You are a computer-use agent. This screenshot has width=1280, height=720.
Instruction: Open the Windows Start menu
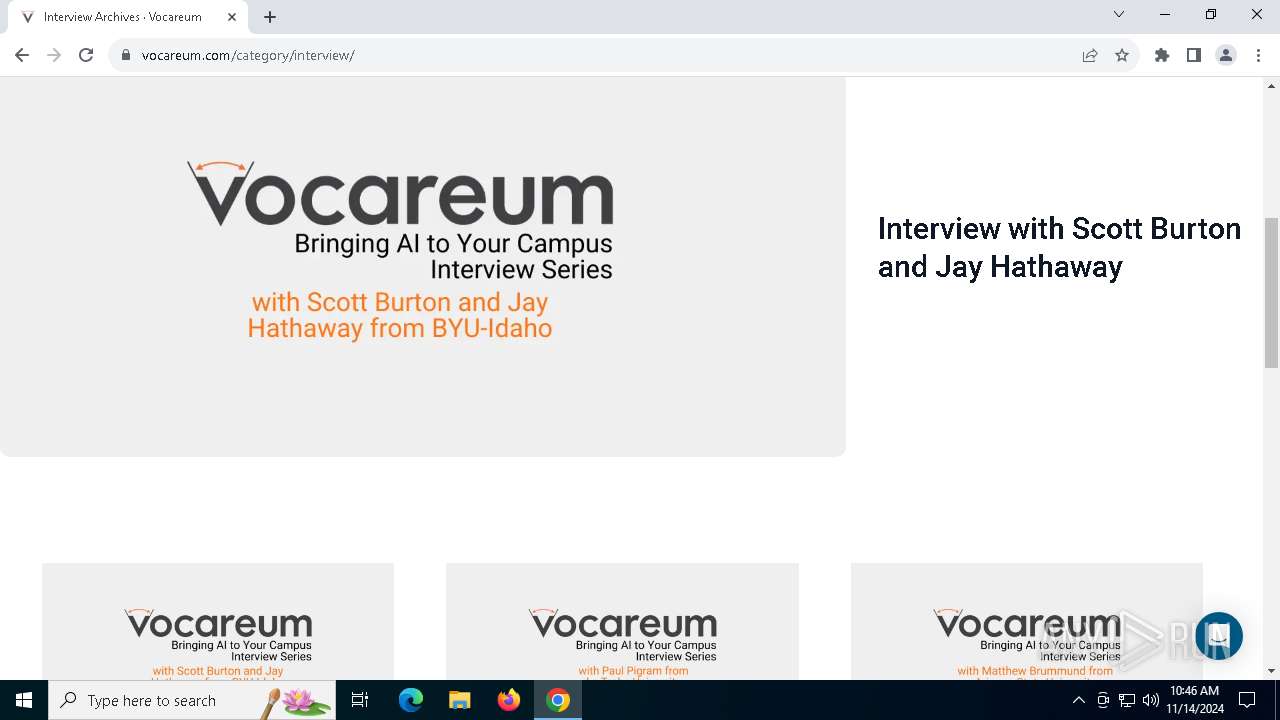(x=24, y=700)
